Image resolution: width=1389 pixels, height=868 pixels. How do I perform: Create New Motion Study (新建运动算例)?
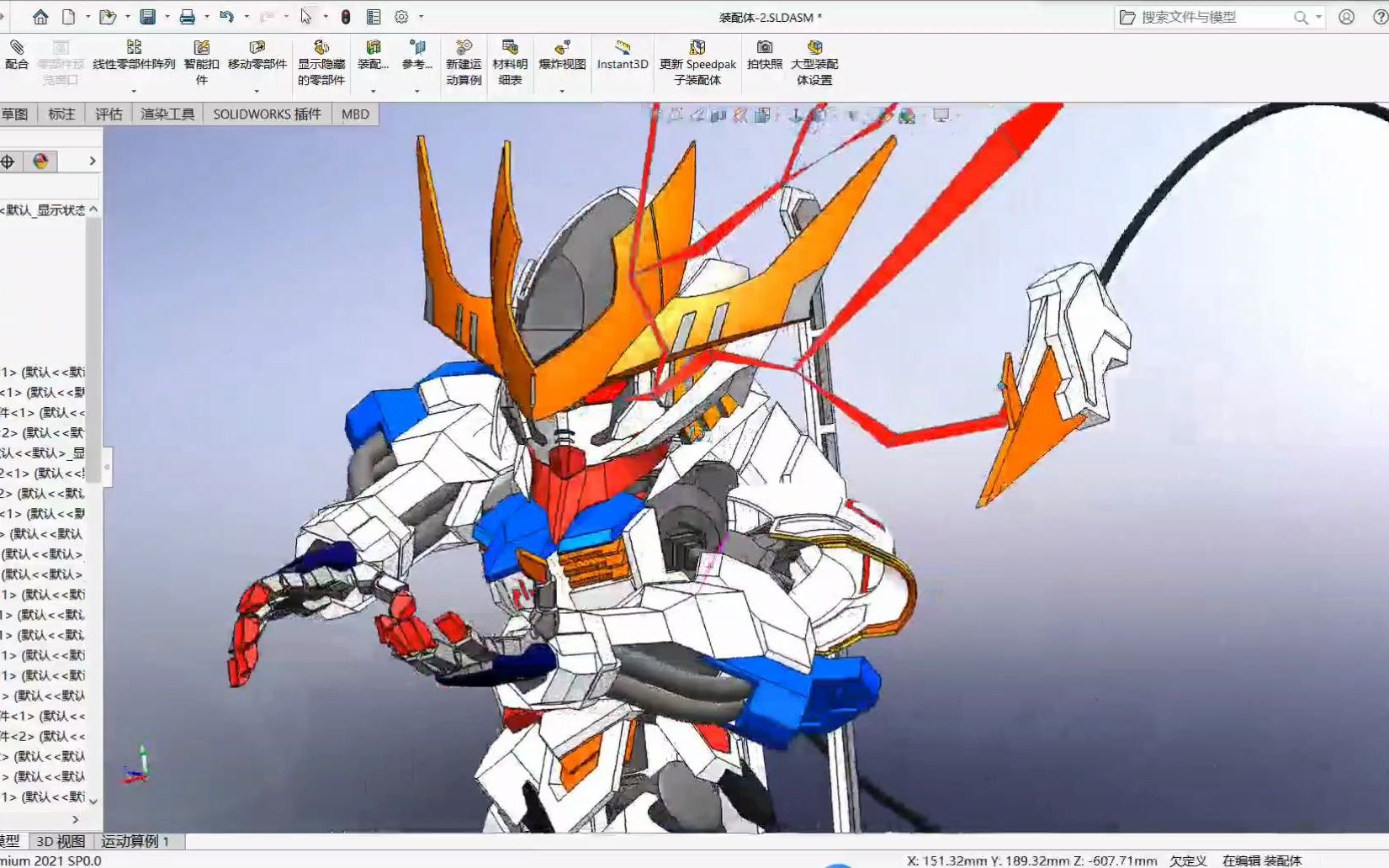464,63
